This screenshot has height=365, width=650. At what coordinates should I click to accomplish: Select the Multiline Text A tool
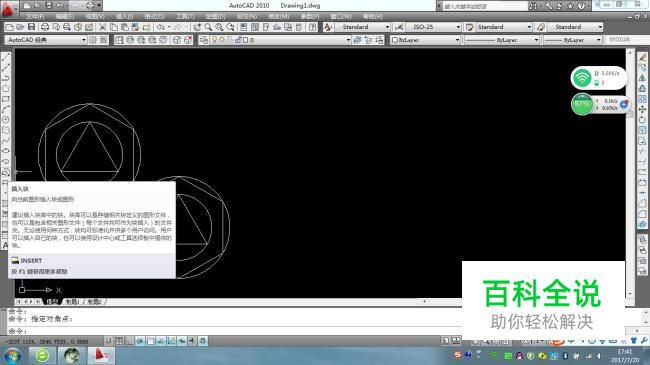[x=5, y=245]
